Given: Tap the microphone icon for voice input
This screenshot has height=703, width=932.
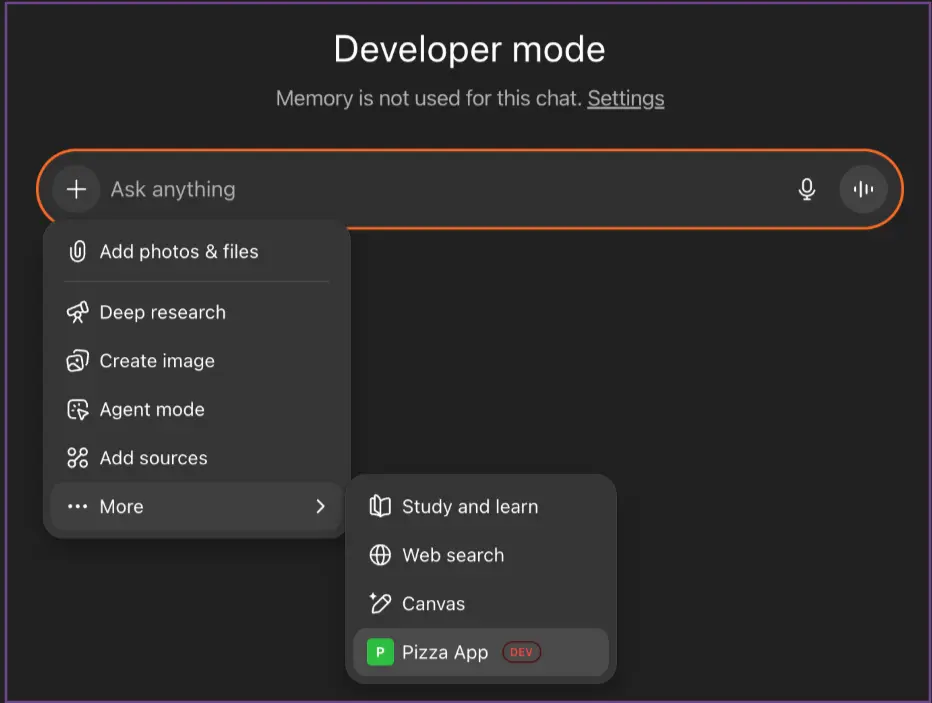Looking at the screenshot, I should [x=806, y=189].
